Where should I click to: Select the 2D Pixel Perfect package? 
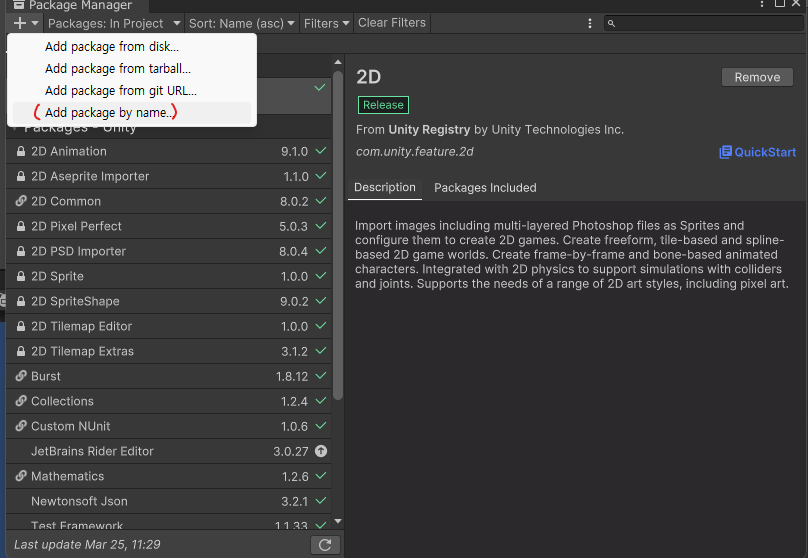[x=169, y=226]
